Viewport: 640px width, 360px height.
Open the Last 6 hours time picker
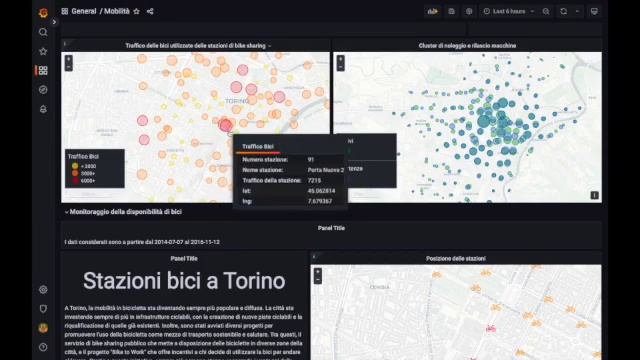[x=509, y=11]
